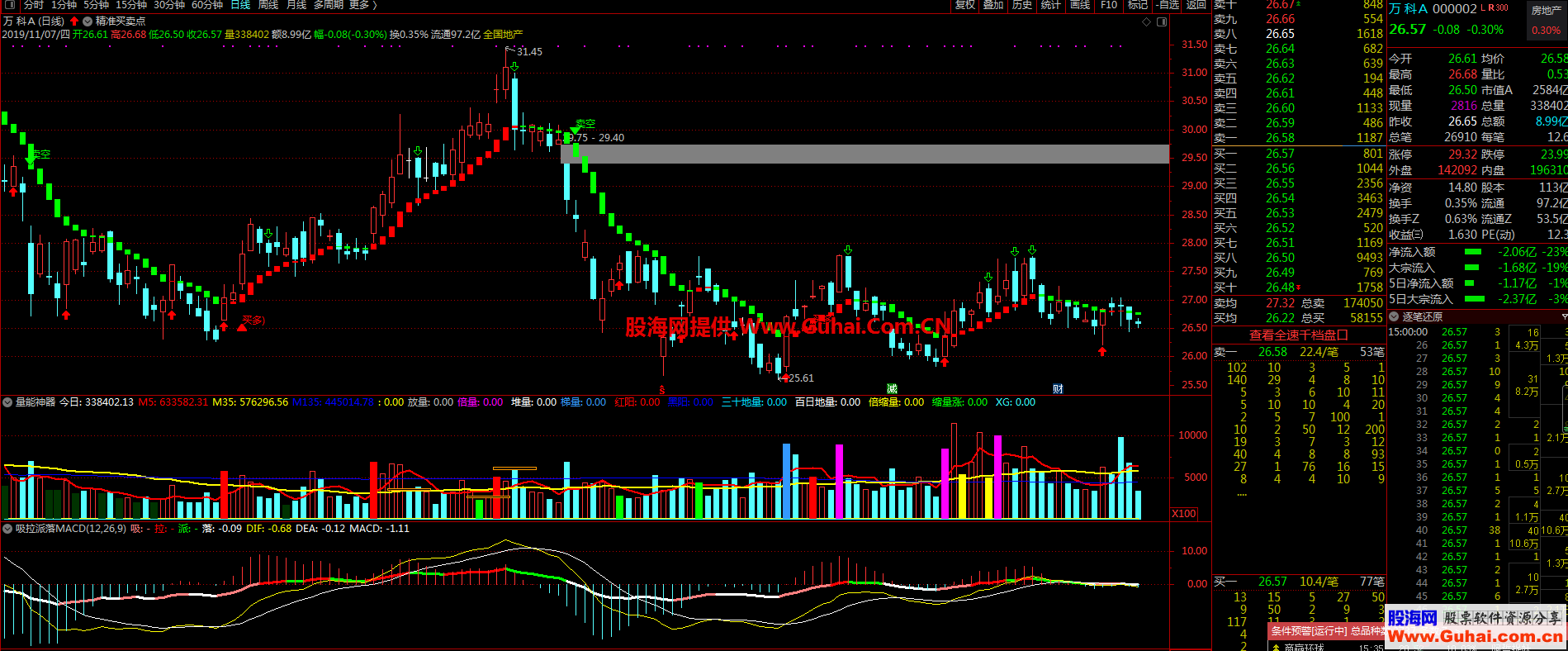Viewport: 1568px width, 651px height.
Task: Switch to the 分时 timeframe tab
Action: pyautogui.click(x=33, y=5)
